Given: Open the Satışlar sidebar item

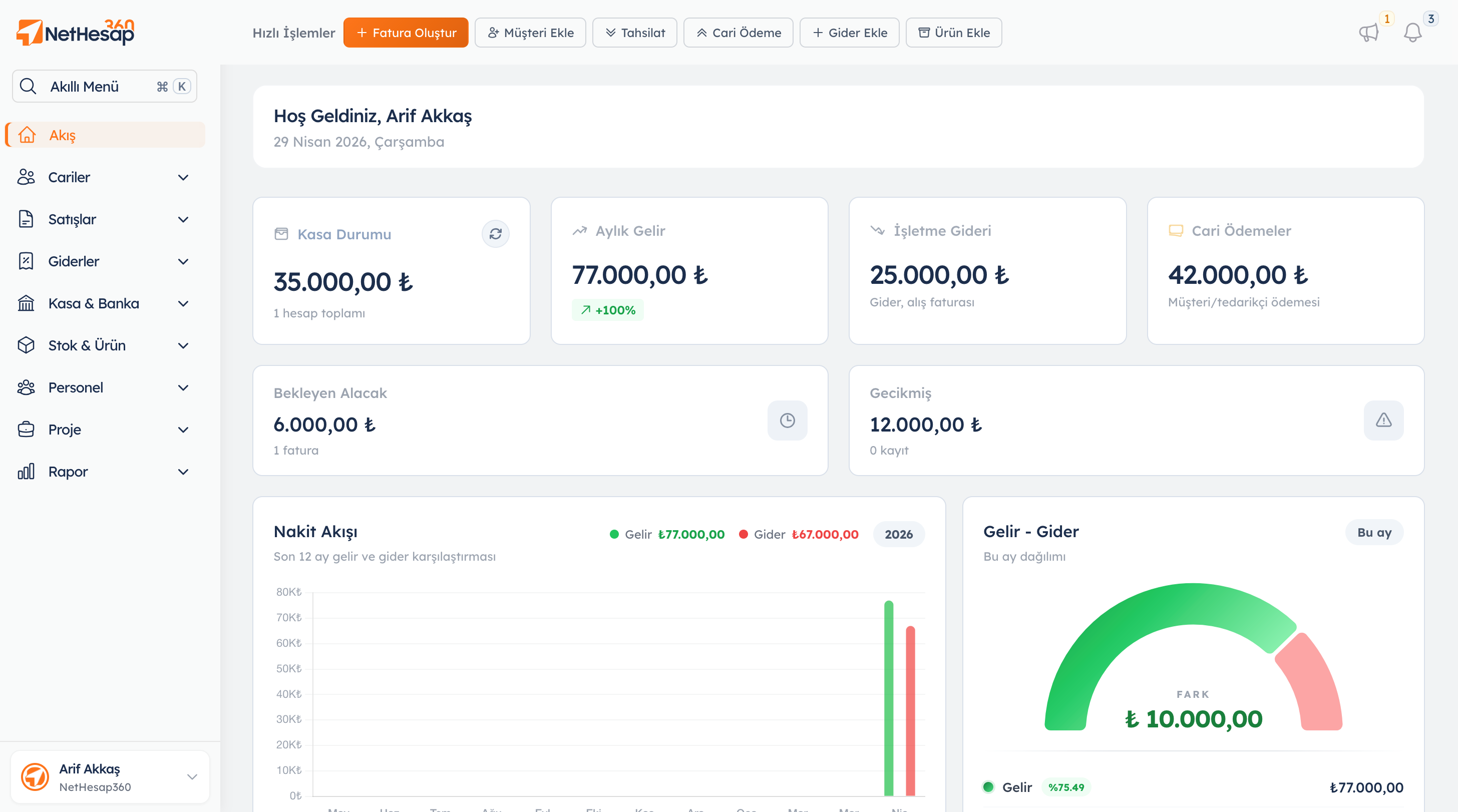Looking at the screenshot, I should click(x=105, y=219).
